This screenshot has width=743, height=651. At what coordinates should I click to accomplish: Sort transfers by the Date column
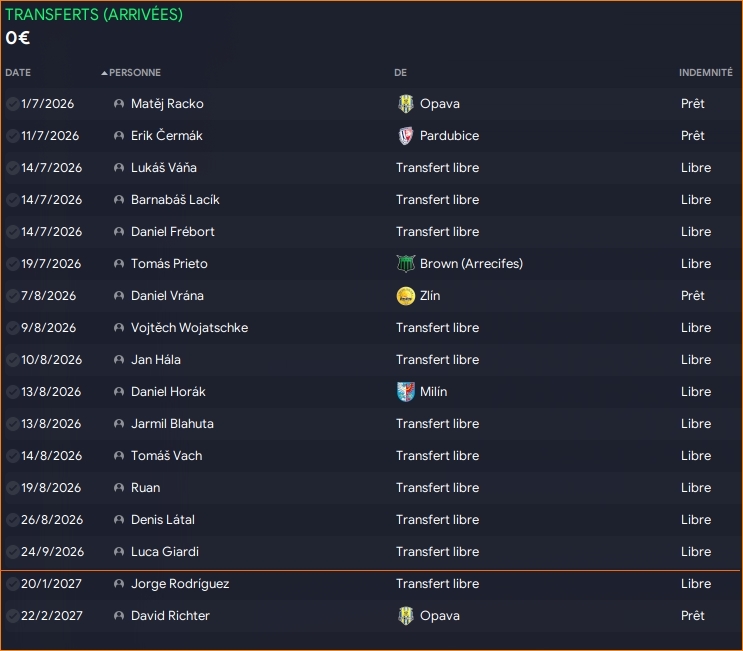[18, 73]
